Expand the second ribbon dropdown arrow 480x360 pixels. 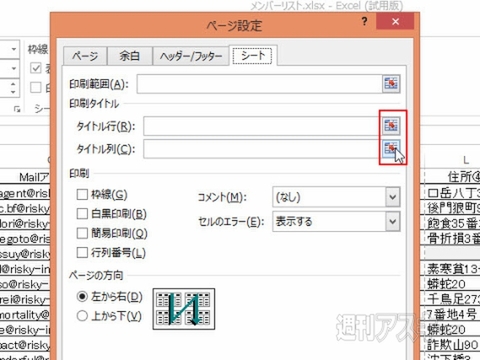pos(13,68)
